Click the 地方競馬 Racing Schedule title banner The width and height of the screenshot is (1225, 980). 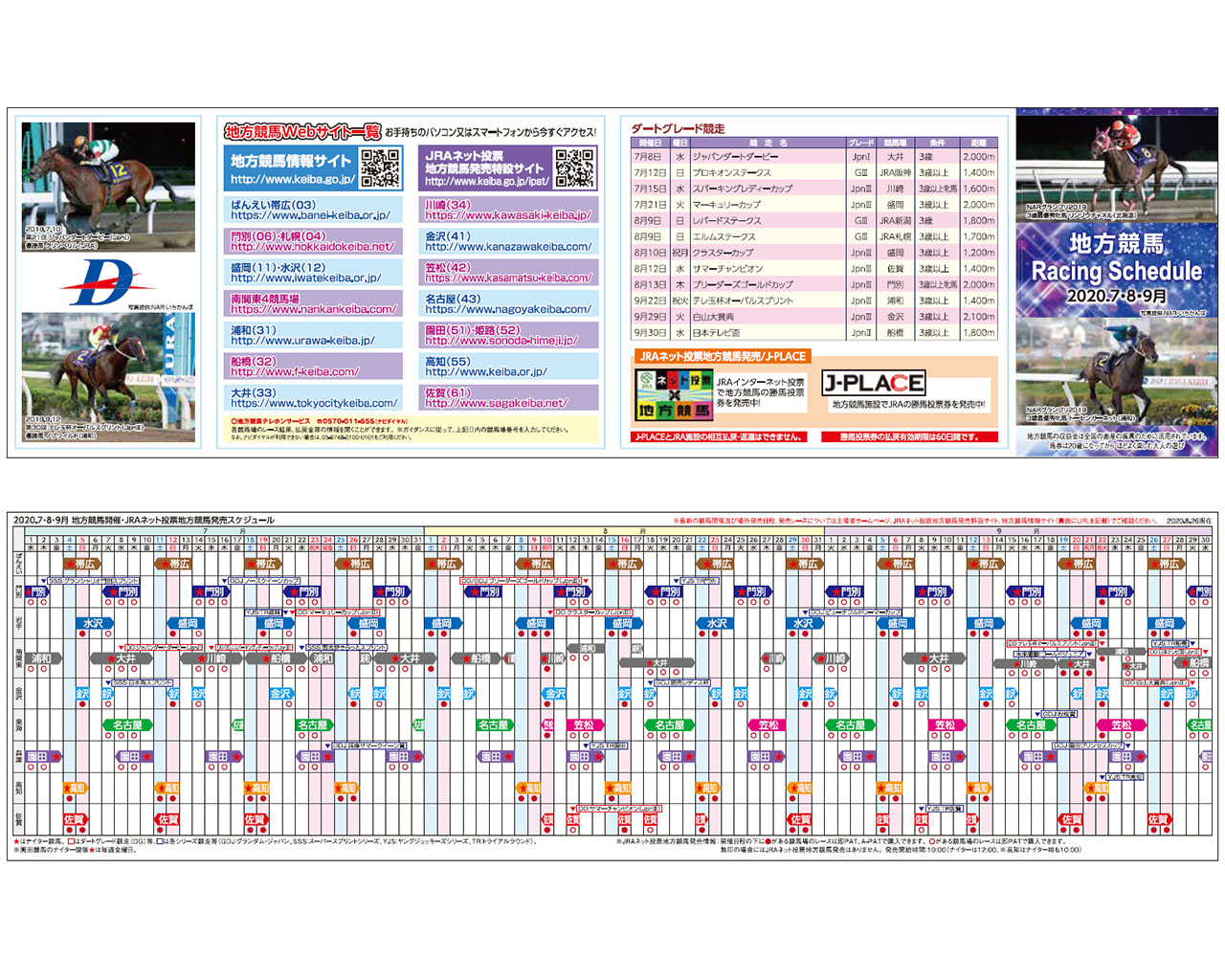point(1116,269)
